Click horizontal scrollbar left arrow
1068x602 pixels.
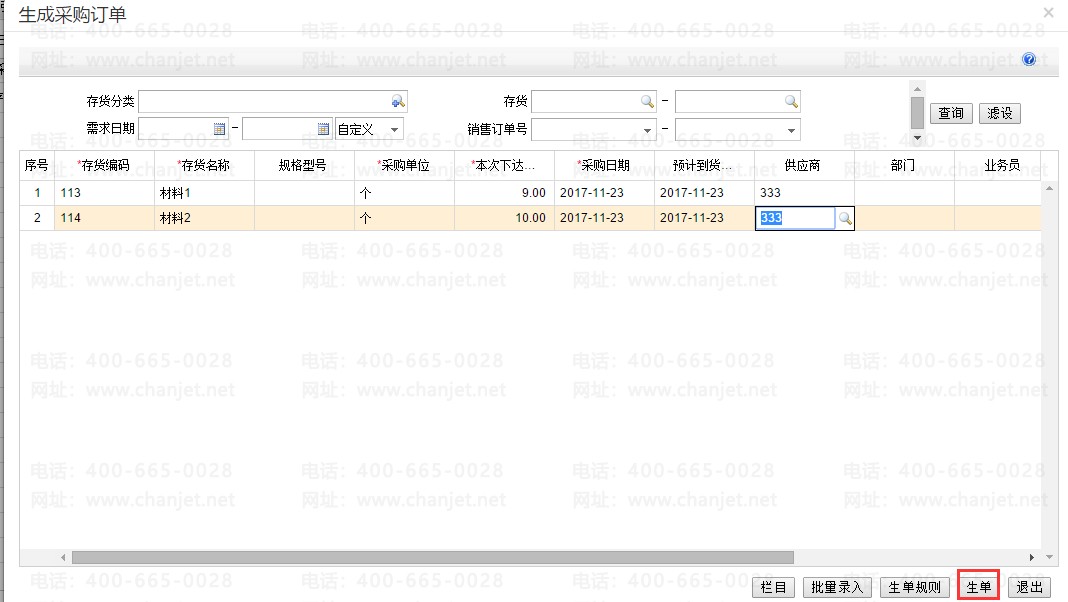[x=63, y=557]
